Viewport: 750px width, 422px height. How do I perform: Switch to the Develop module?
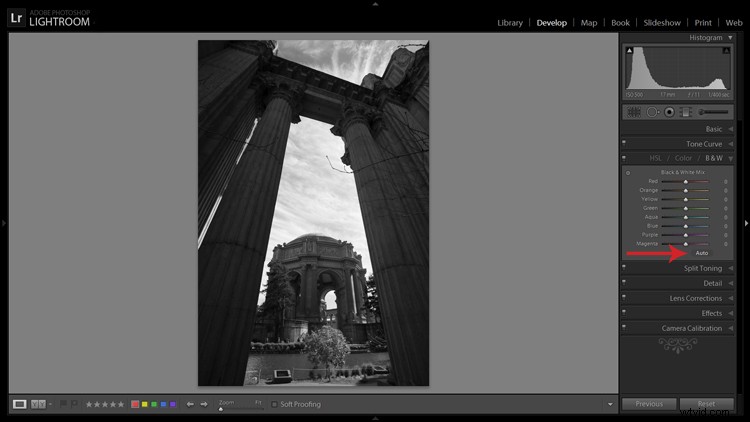point(551,22)
